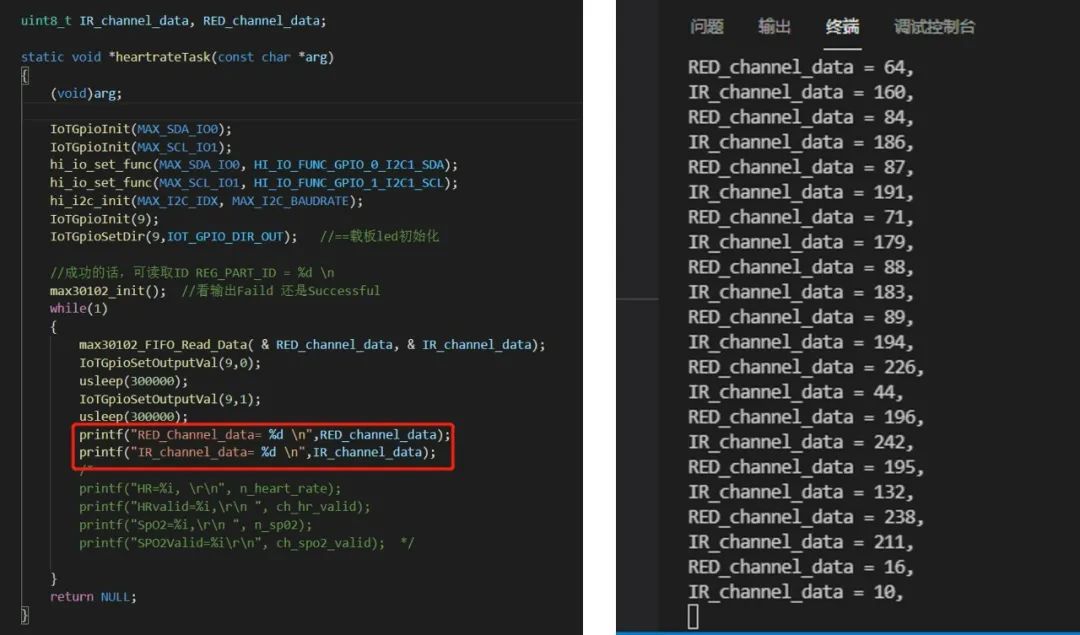Click terminal line 'IR_channel_data = 183,'
Viewport: 1080px width, 635px height.
(800, 292)
